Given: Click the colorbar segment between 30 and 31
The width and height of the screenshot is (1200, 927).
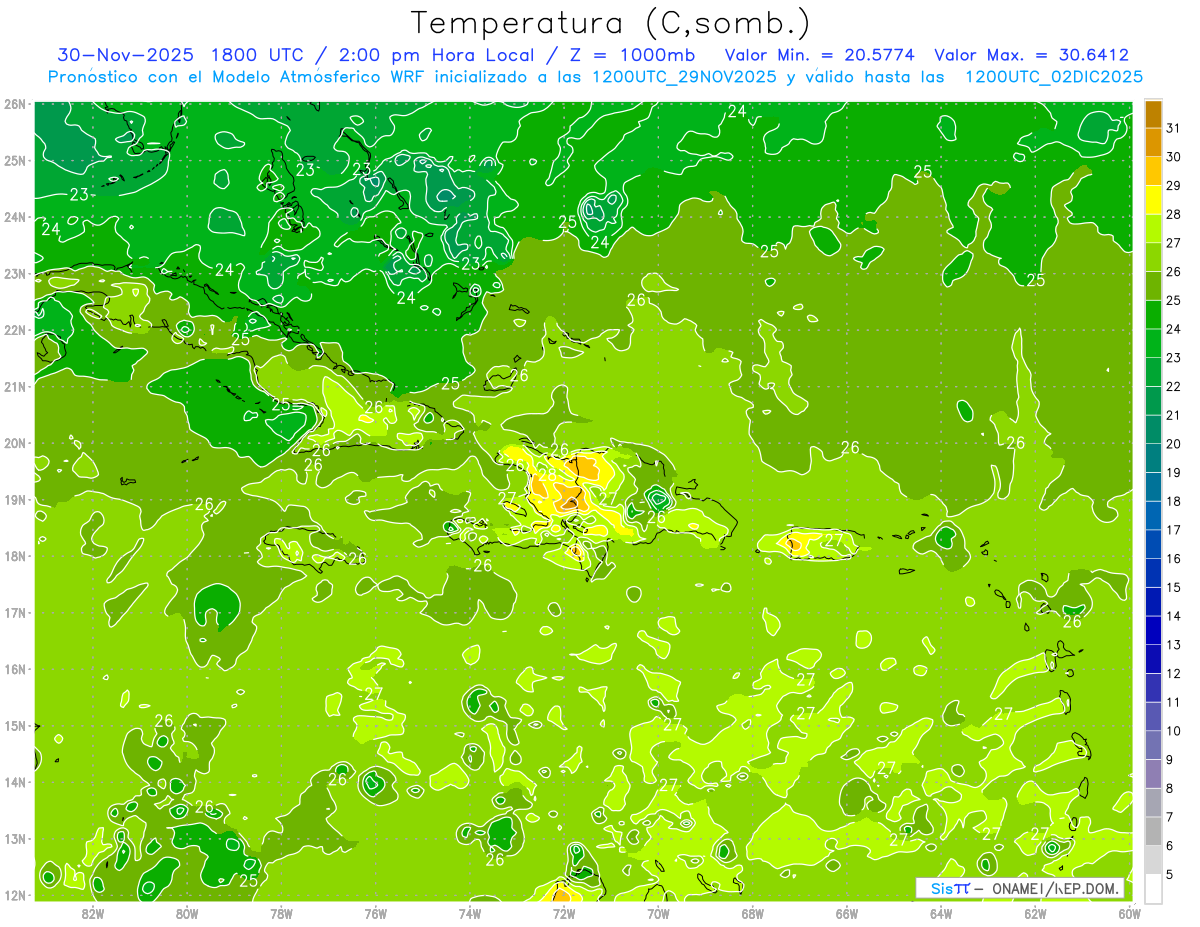Looking at the screenshot, I should point(1153,143).
